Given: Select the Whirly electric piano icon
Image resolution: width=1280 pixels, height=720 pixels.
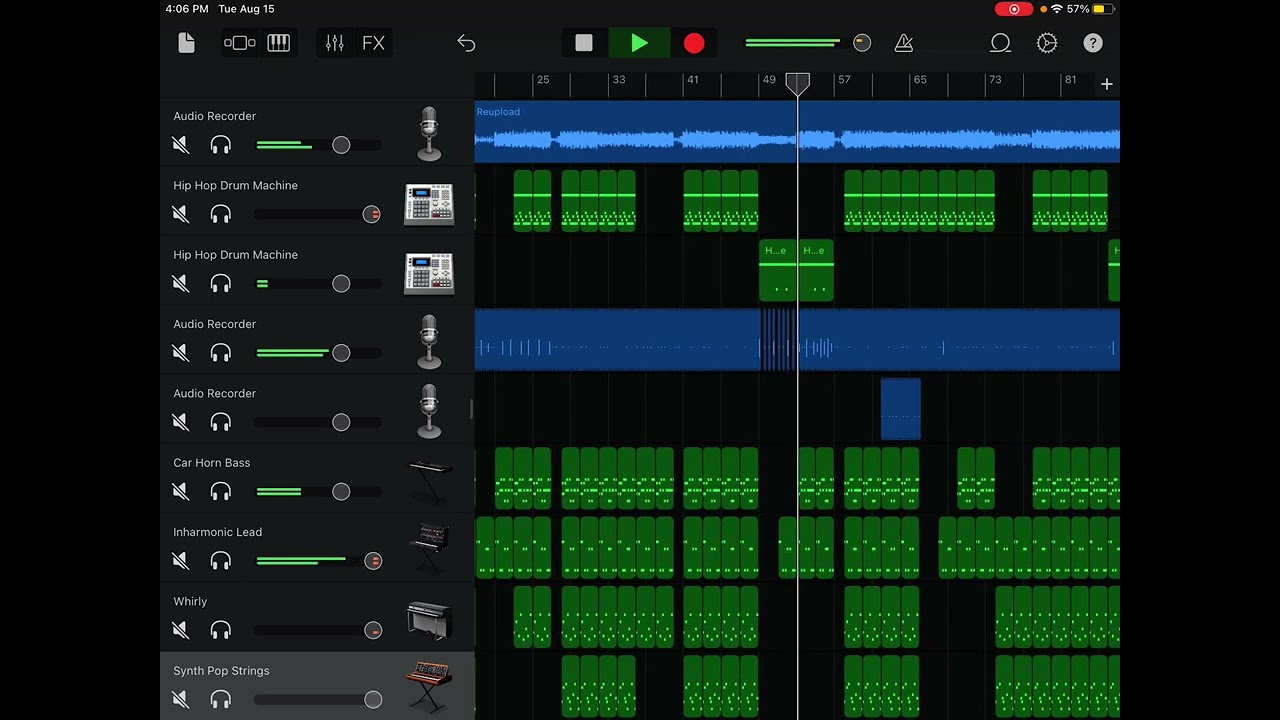Looking at the screenshot, I should click(x=430, y=619).
